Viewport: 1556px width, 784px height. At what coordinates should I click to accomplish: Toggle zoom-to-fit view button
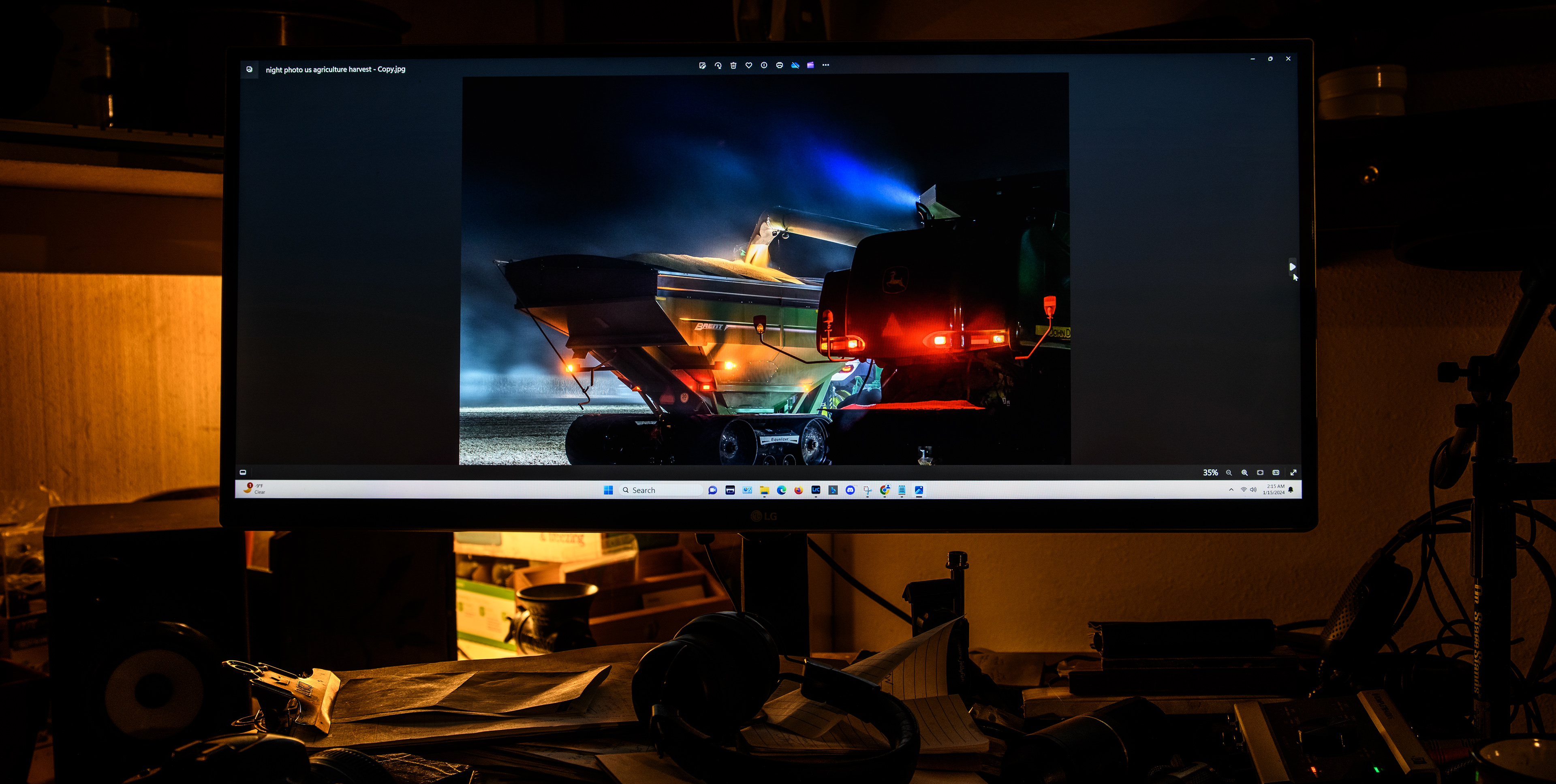(1260, 472)
